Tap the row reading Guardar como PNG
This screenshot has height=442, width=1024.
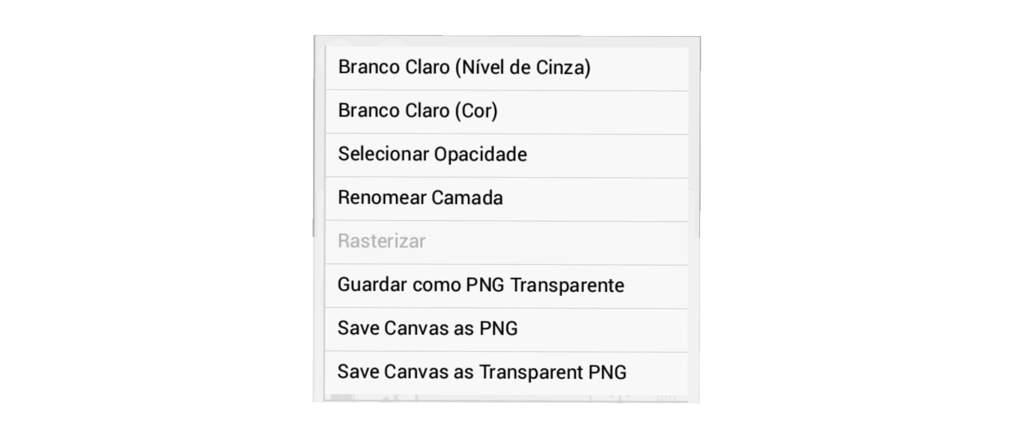coord(507,287)
